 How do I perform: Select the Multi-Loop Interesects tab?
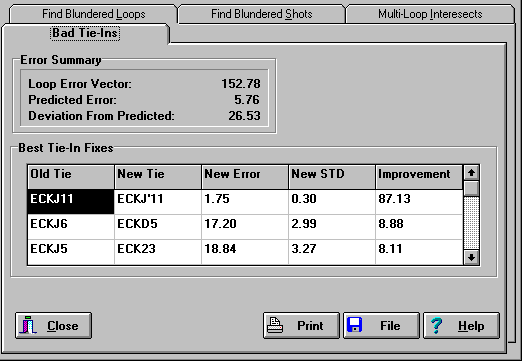click(430, 14)
